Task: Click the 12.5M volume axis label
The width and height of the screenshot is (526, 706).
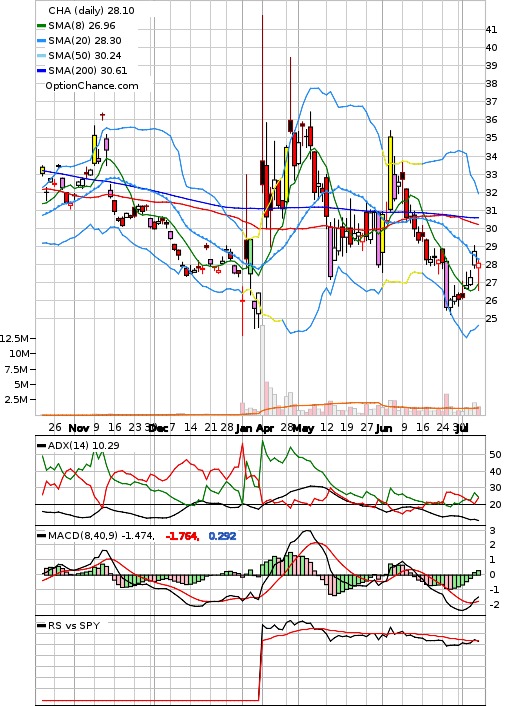Action: 14,338
